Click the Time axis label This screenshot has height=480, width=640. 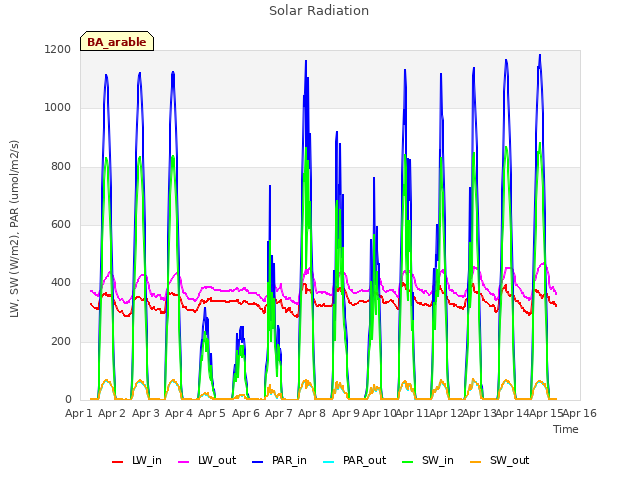[566, 429]
